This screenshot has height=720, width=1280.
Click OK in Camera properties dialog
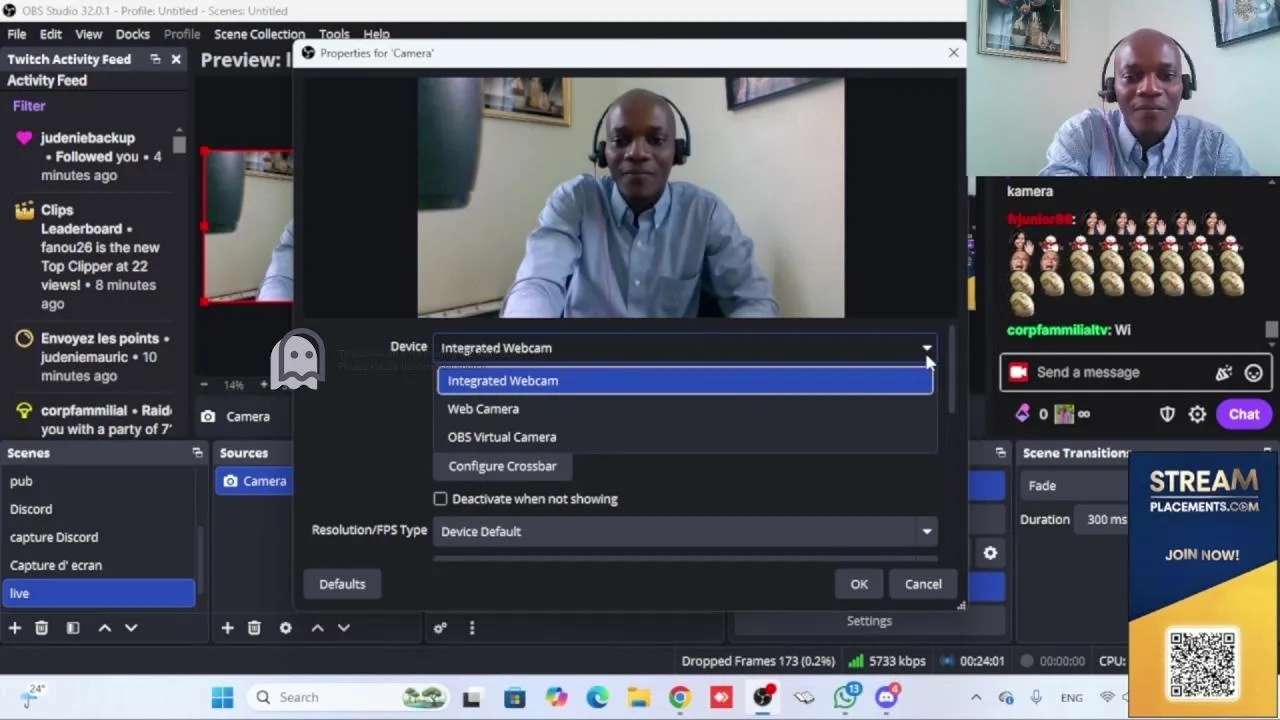pyautogui.click(x=859, y=584)
